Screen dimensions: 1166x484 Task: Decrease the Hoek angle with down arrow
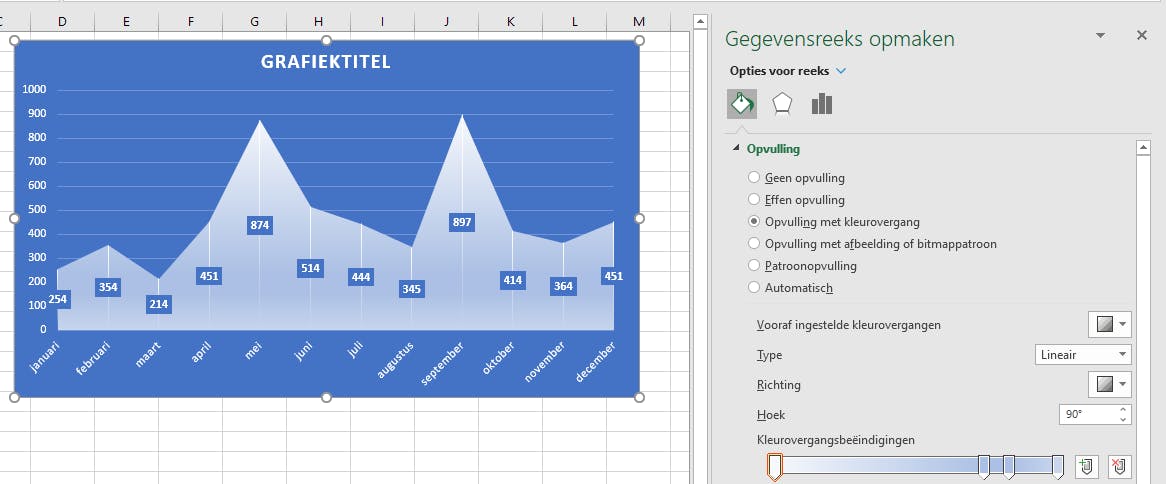1123,419
